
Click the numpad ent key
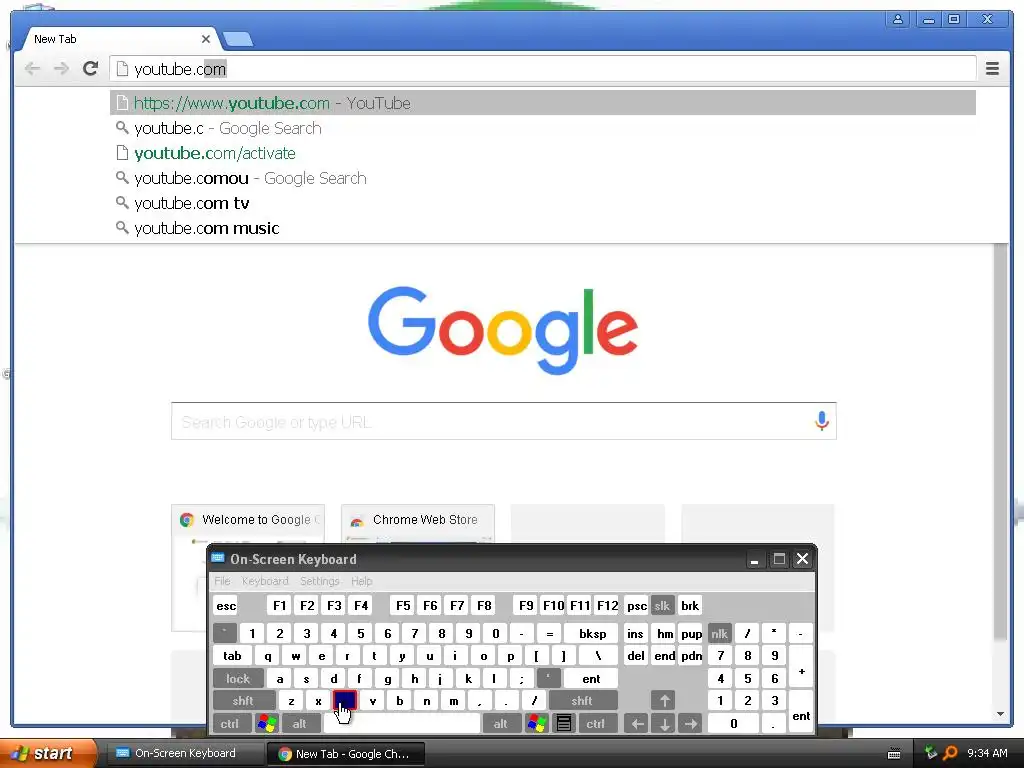[801, 712]
